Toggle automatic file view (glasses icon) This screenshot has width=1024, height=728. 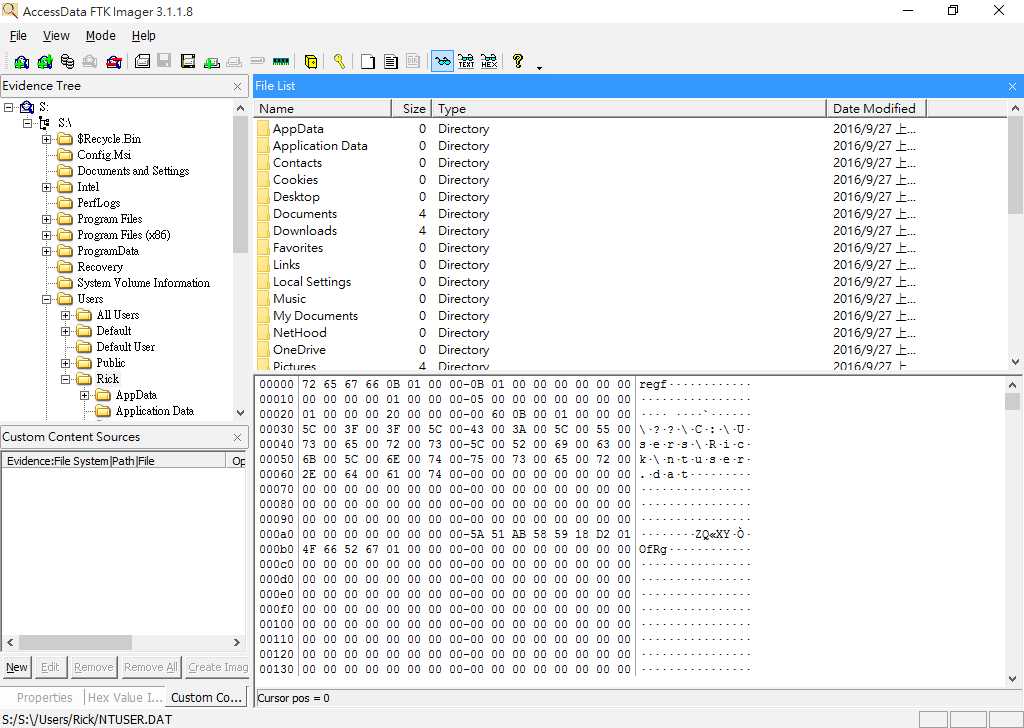pos(442,61)
